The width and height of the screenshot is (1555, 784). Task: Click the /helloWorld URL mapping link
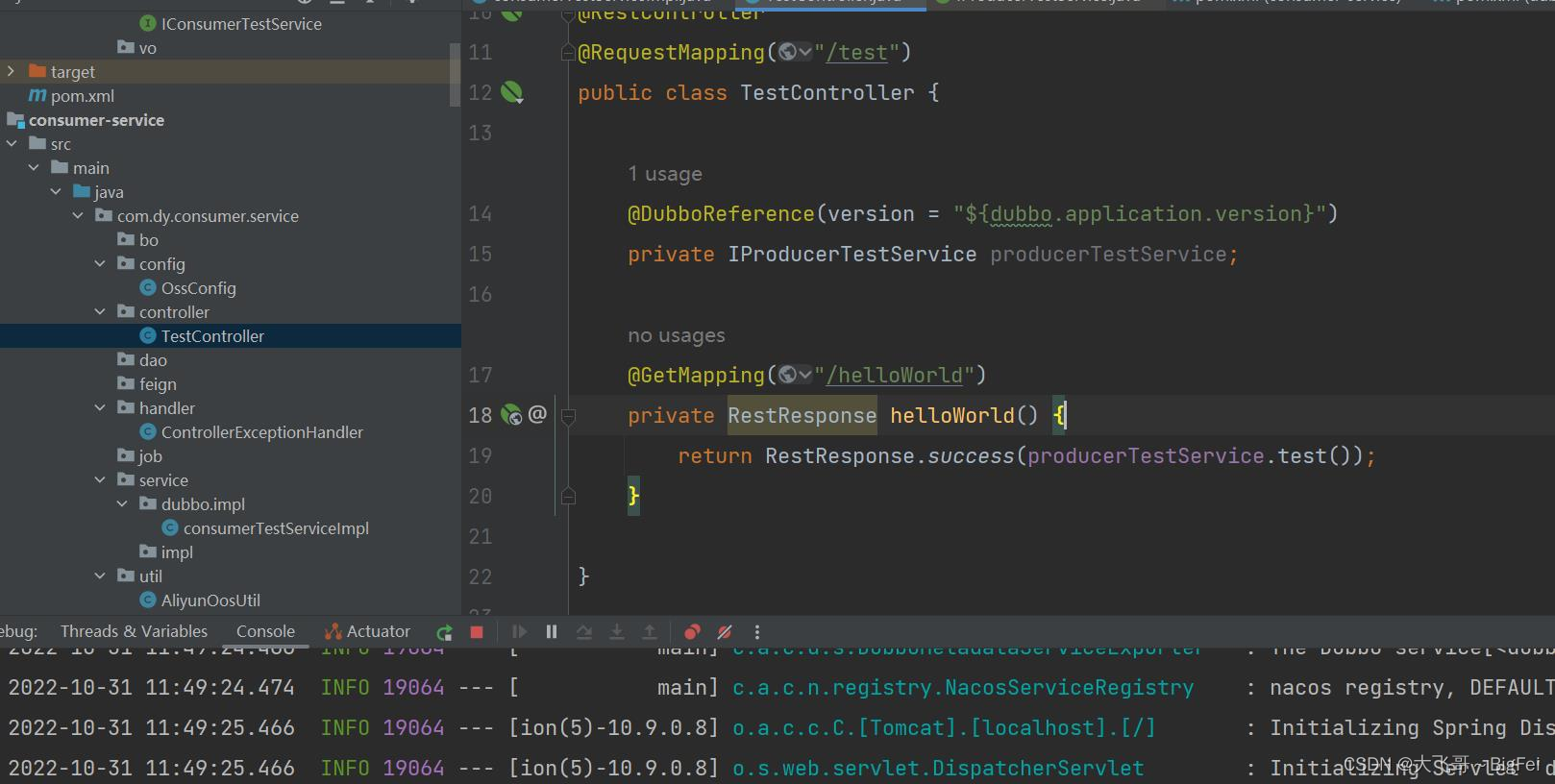point(894,375)
